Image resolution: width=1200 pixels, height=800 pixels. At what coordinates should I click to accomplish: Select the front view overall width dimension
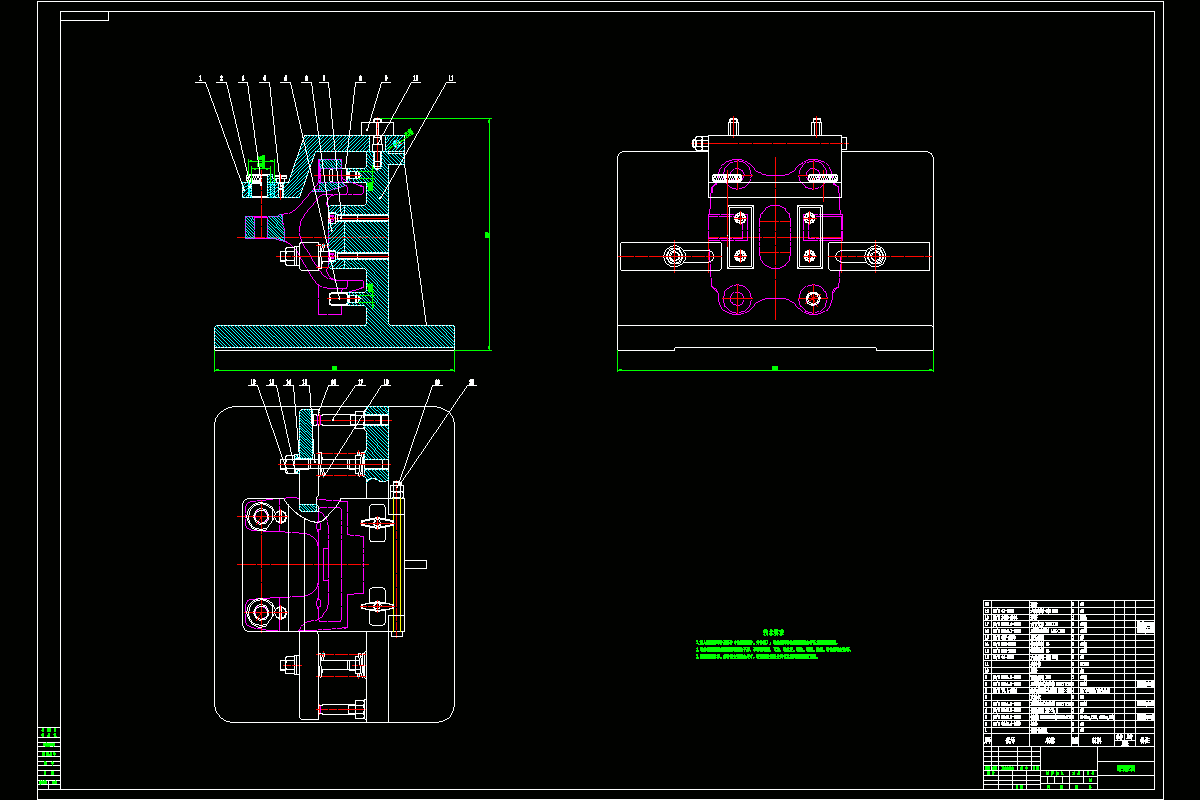pos(775,369)
